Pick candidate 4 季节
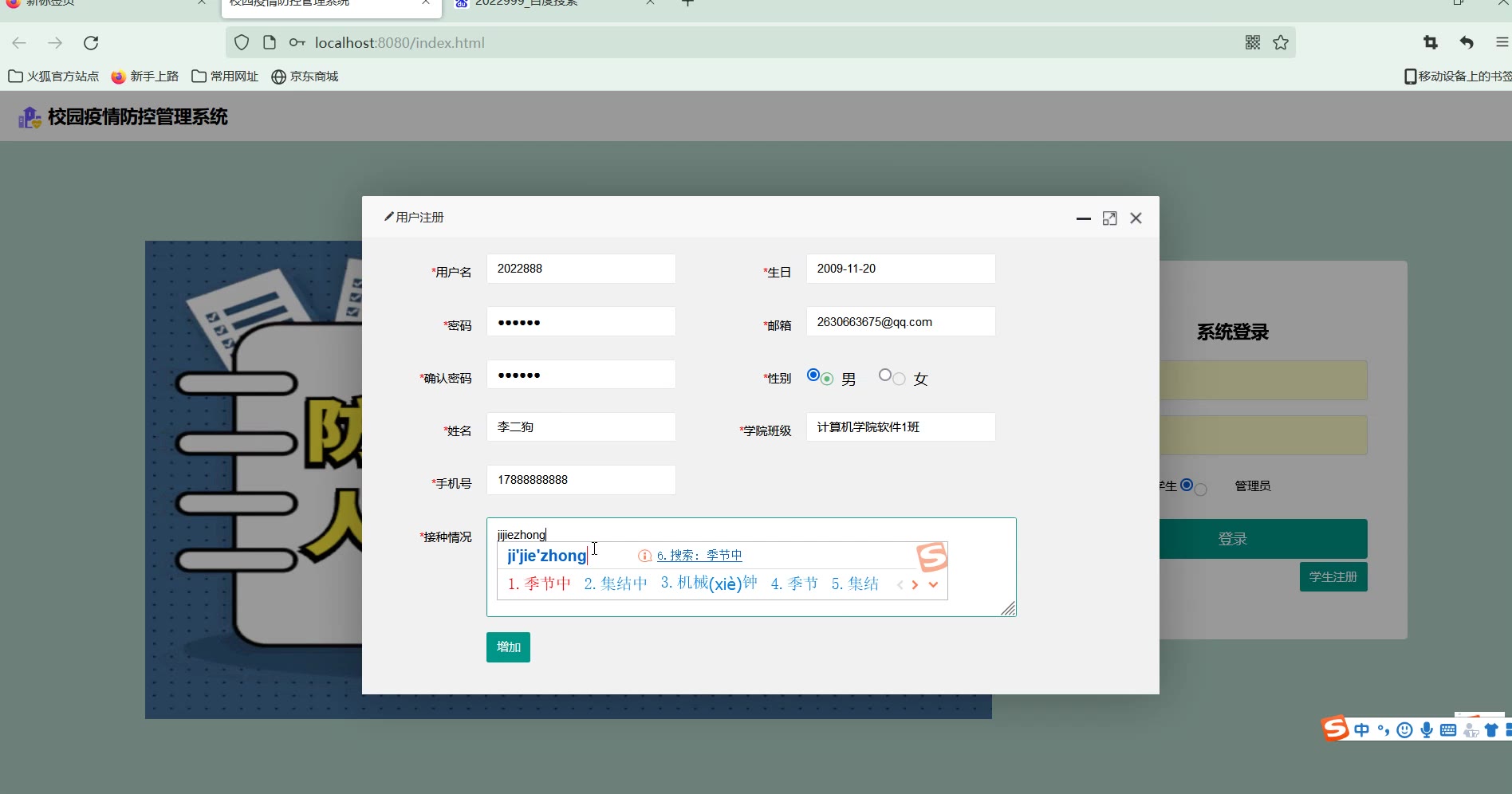Viewport: 1512px width, 794px height. 794,584
